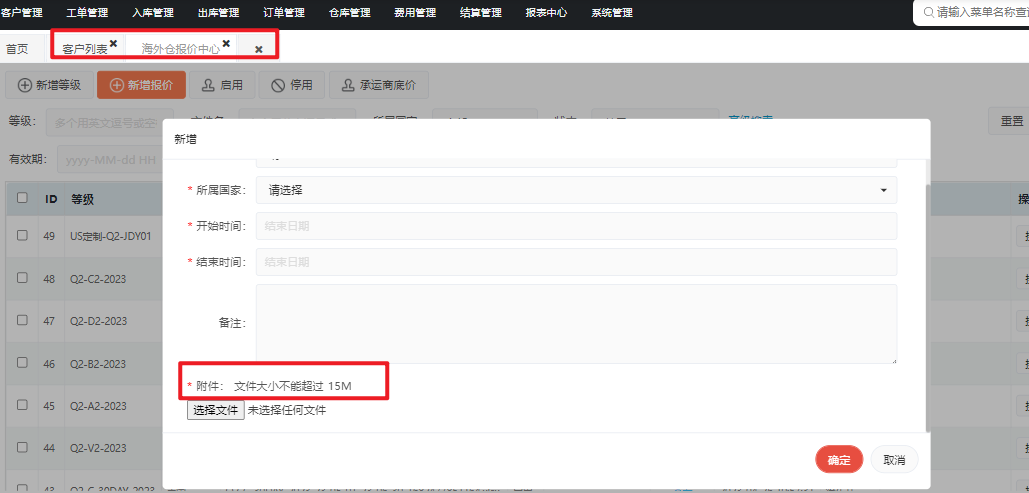Switch to the 客户列表 tab
The width and height of the screenshot is (1029, 493).
[85, 49]
